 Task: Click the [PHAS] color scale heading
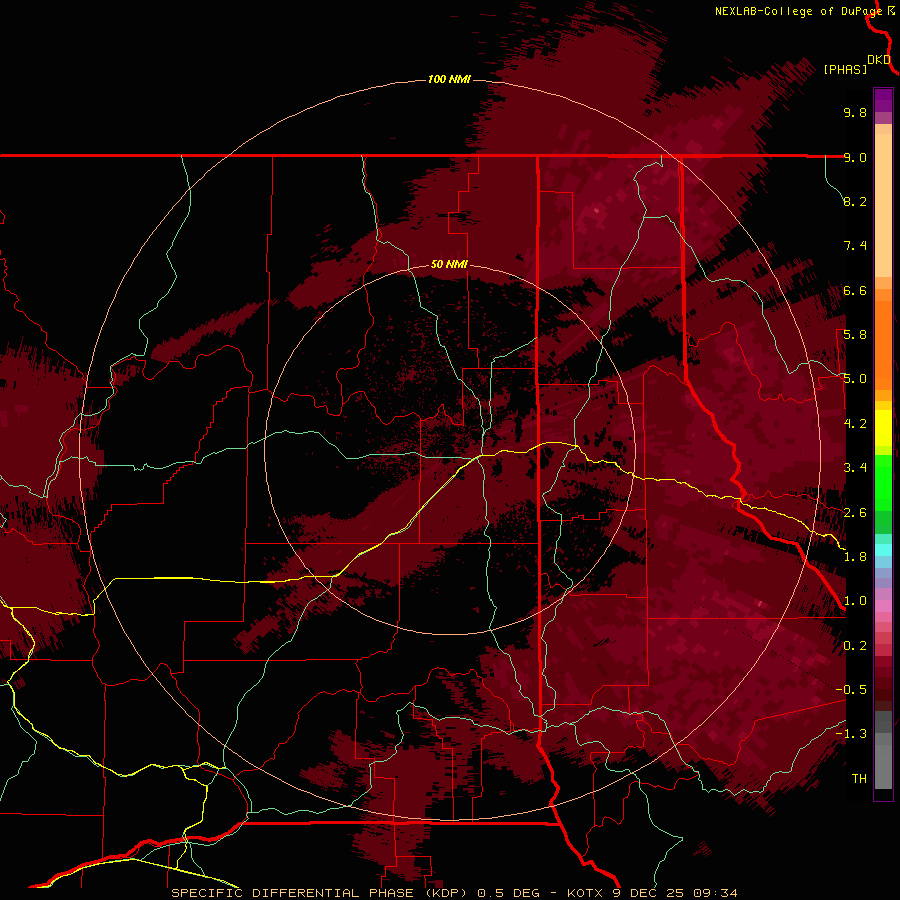(x=845, y=69)
